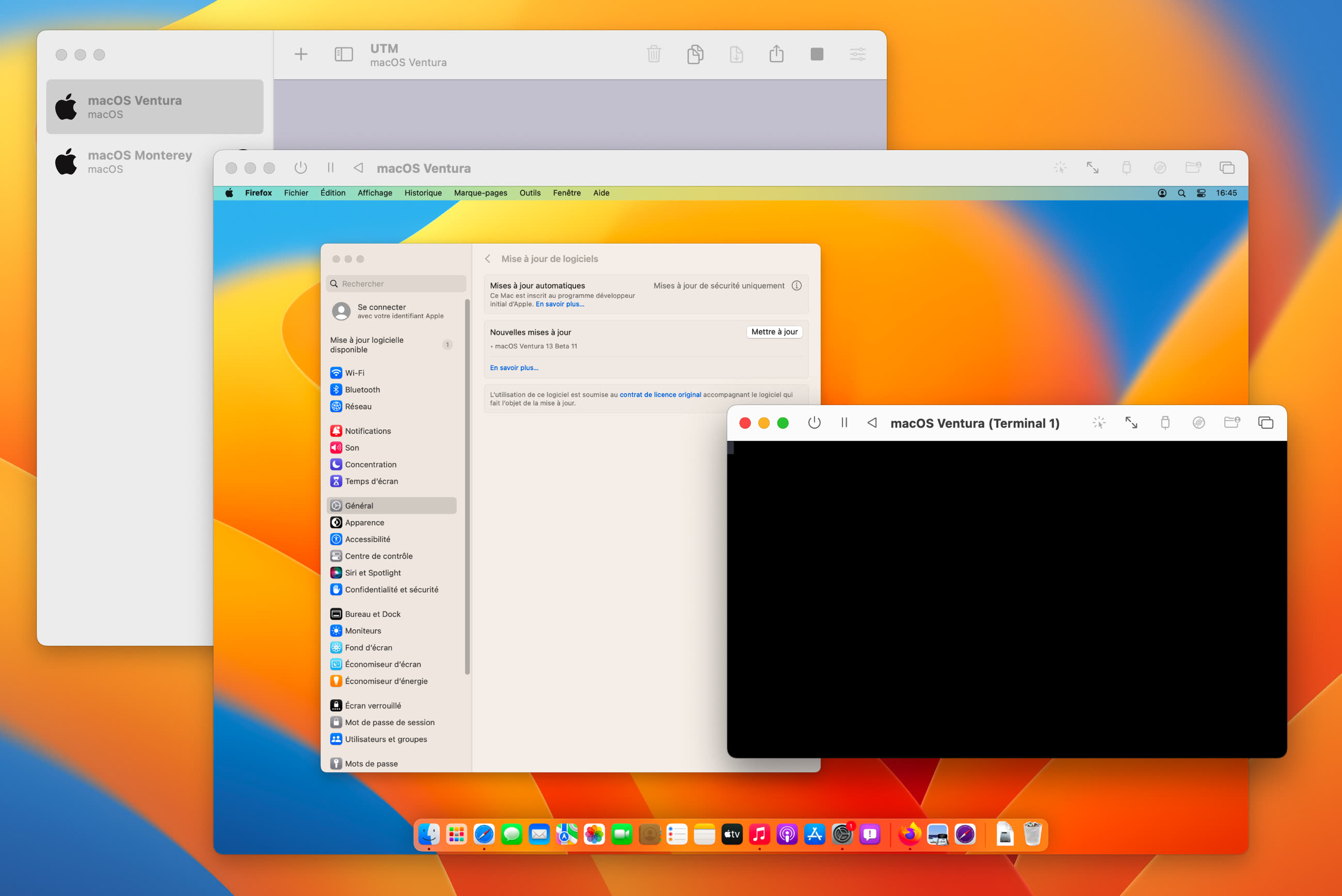Click the back triangle in the Ventura window toolbar
1342x896 pixels.
coord(358,167)
